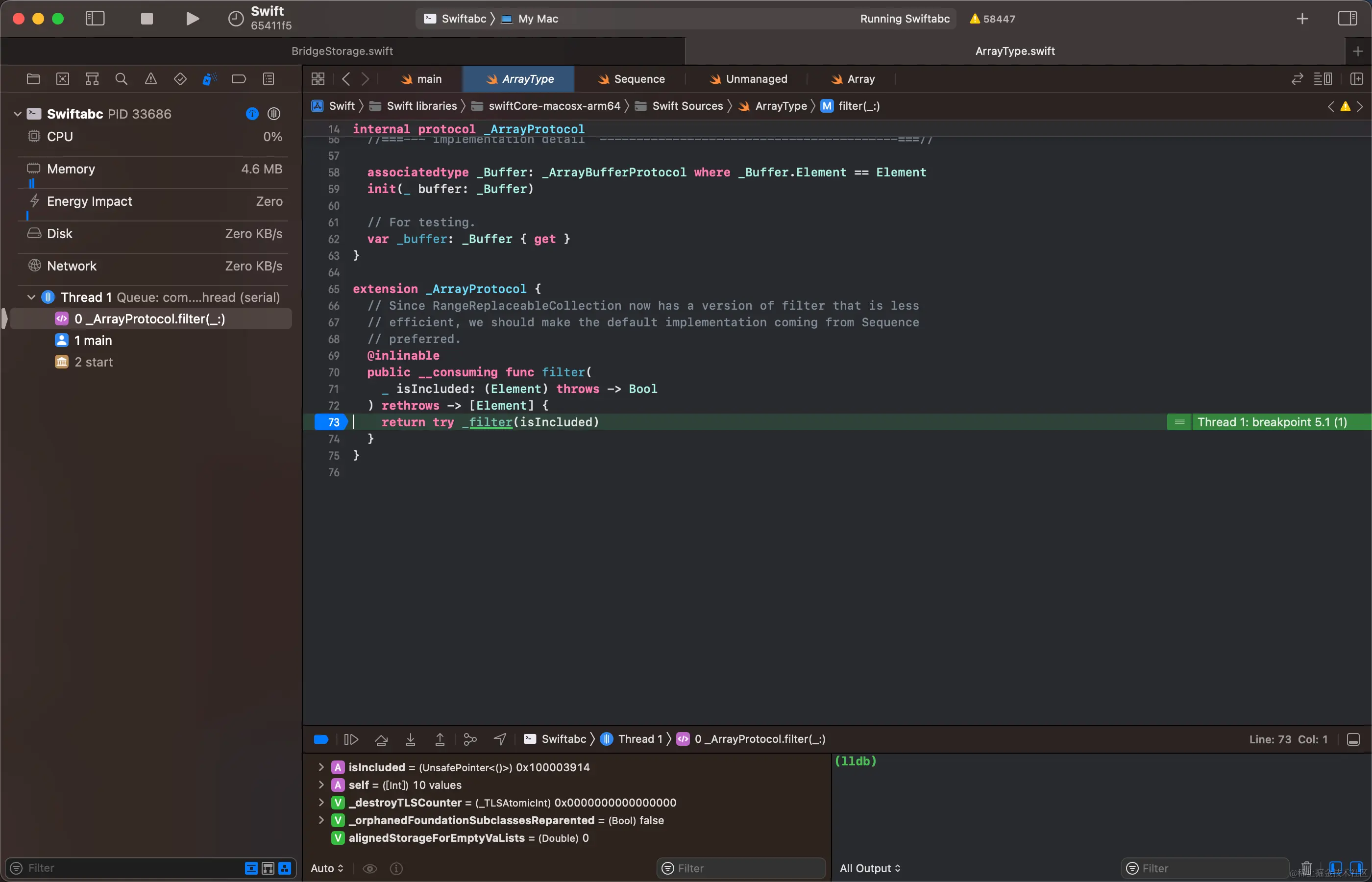This screenshot has width=1372, height=882.
Task: Open the Test navigator diamond icon
Action: [180, 79]
